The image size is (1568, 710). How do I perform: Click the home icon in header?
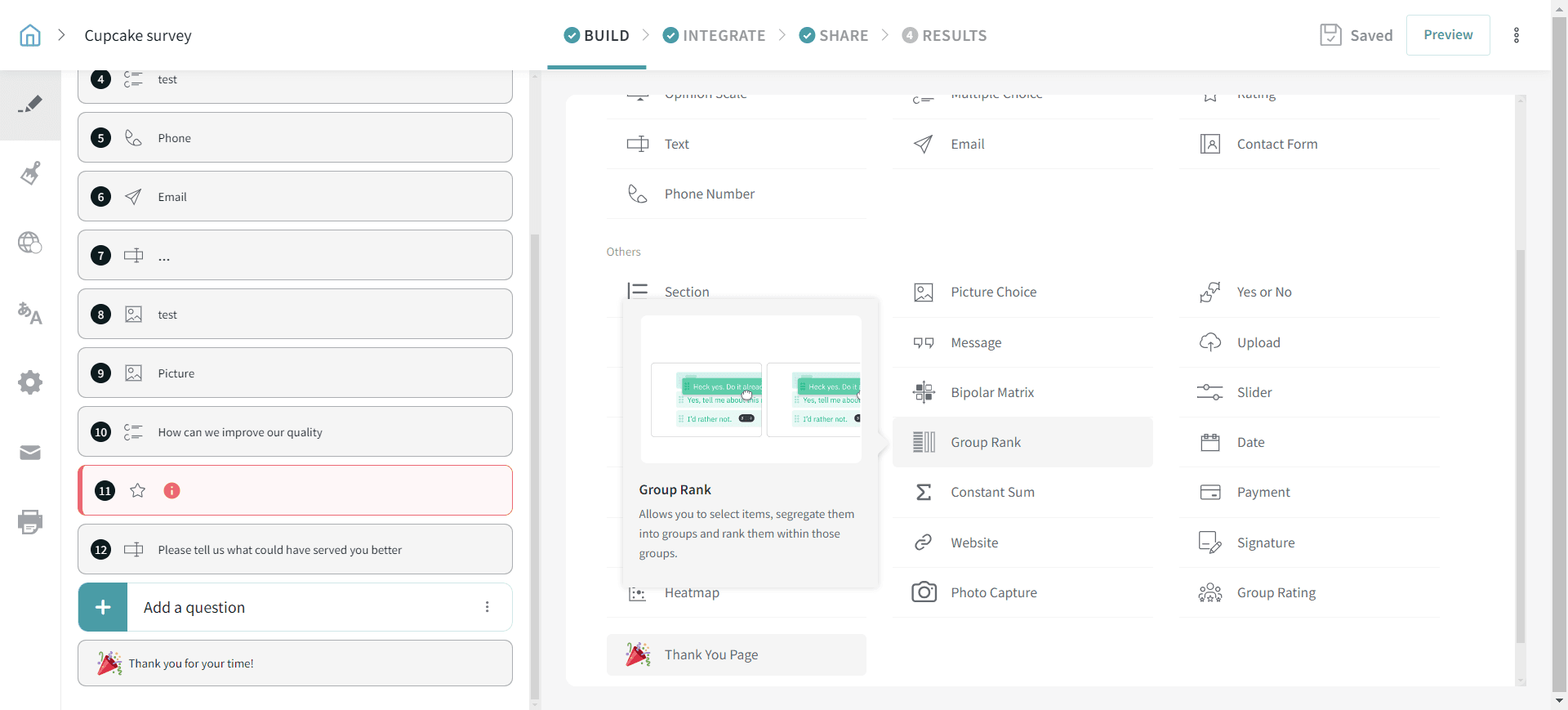click(x=30, y=35)
